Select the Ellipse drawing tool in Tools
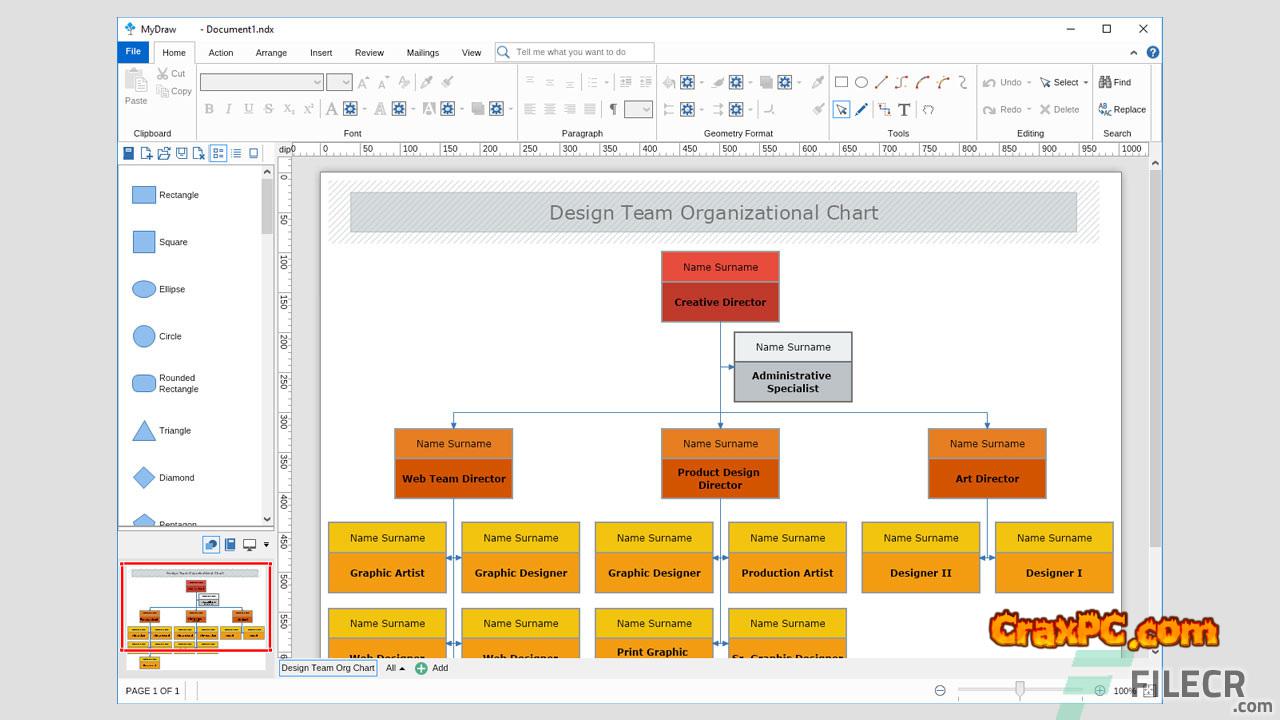Screen dimensions: 1280x720 tap(861, 82)
